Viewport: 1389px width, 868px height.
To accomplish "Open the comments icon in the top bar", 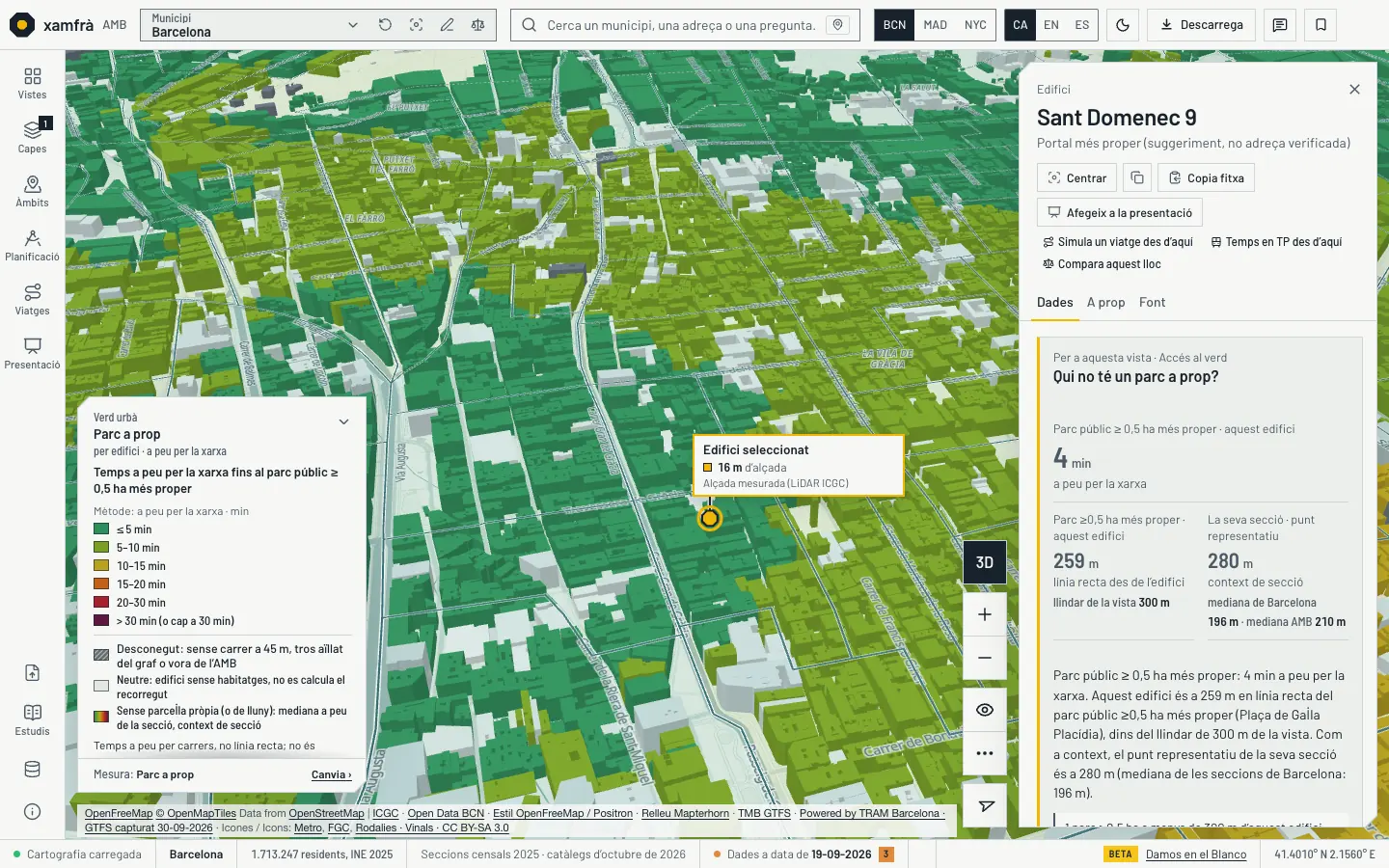I will [1280, 25].
